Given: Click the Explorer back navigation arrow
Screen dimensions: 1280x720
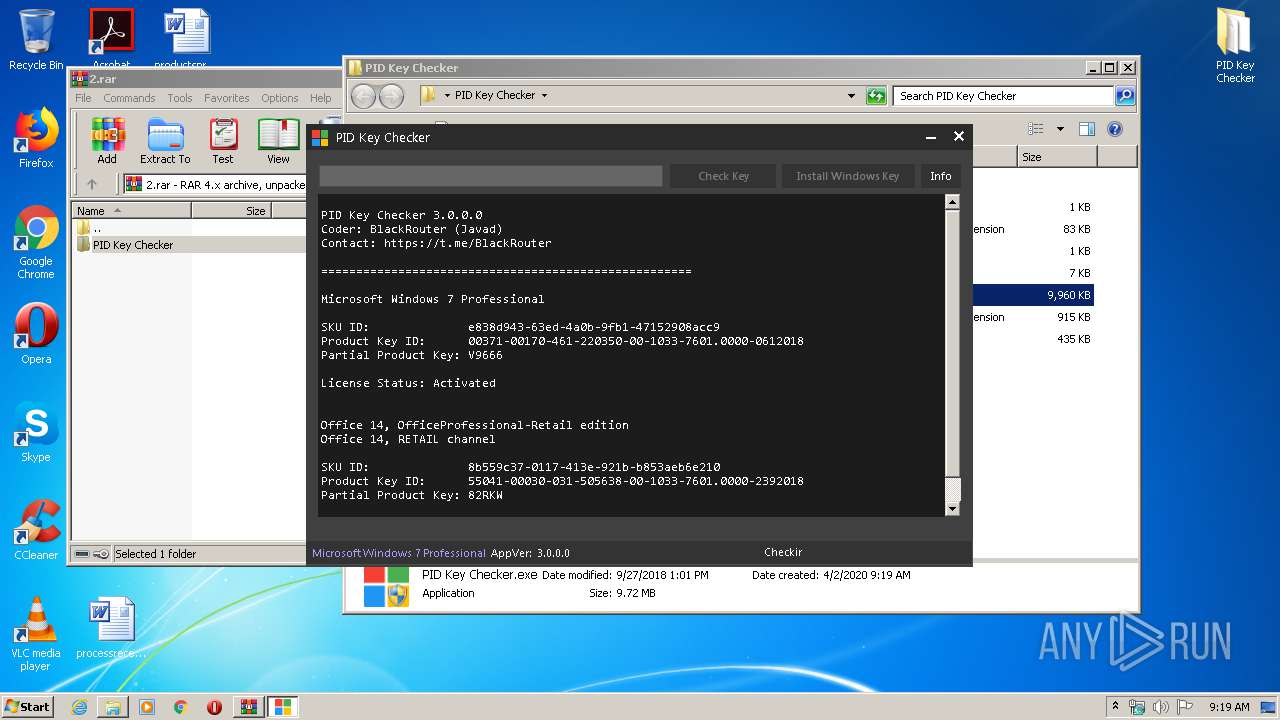Looking at the screenshot, I should tap(363, 96).
